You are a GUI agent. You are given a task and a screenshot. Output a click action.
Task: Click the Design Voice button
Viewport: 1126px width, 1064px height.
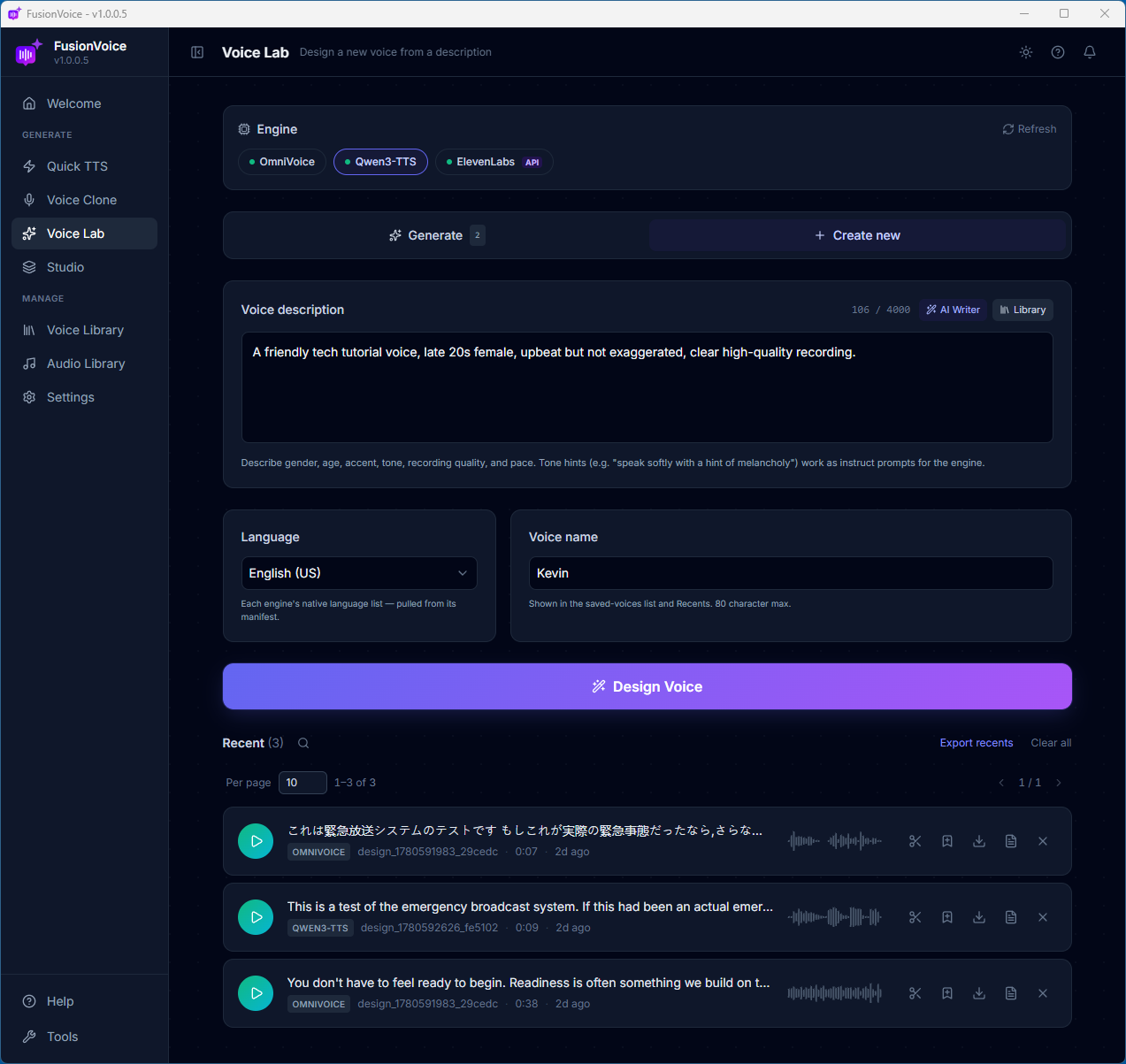point(647,686)
